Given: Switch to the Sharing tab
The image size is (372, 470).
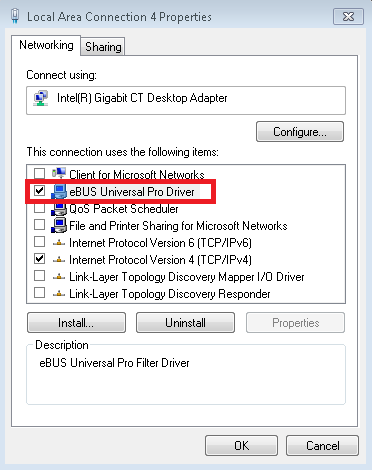Looking at the screenshot, I should (x=103, y=47).
